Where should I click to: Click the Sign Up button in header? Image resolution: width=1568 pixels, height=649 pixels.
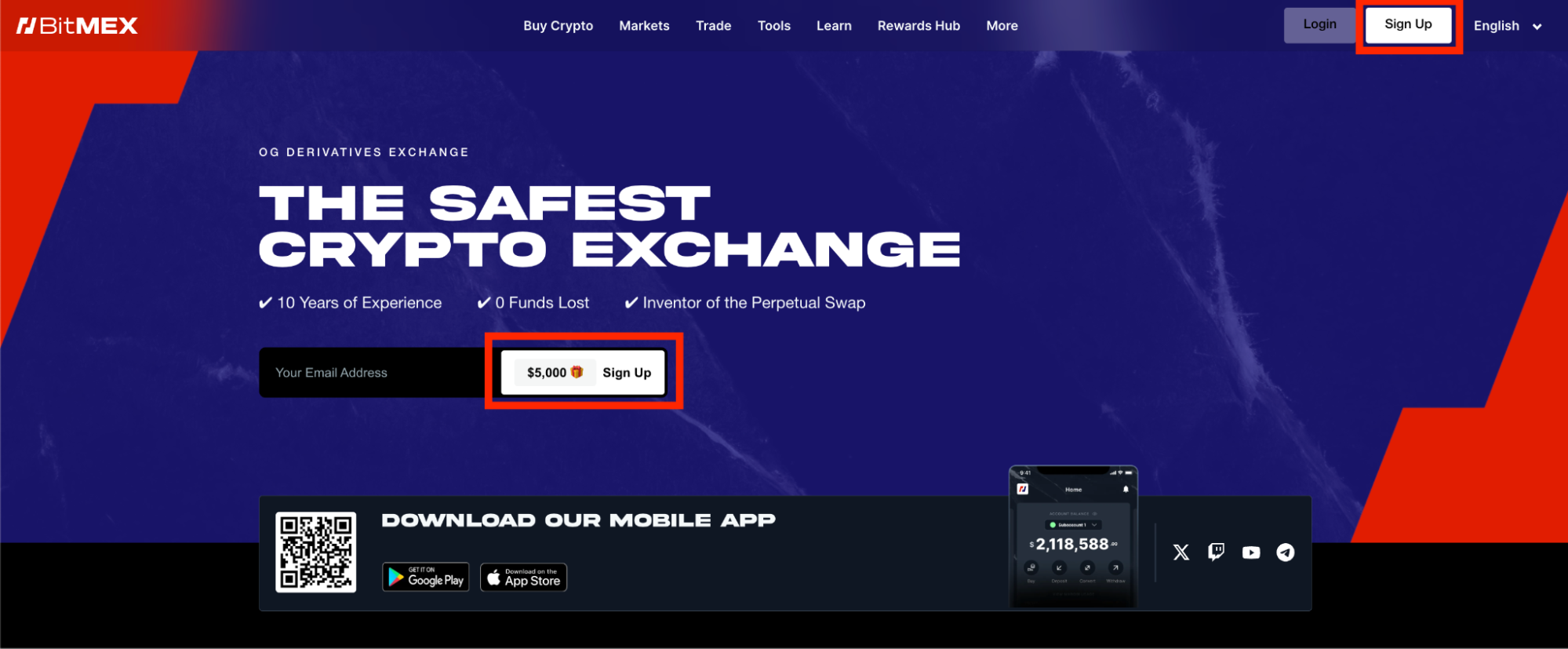coord(1408,25)
